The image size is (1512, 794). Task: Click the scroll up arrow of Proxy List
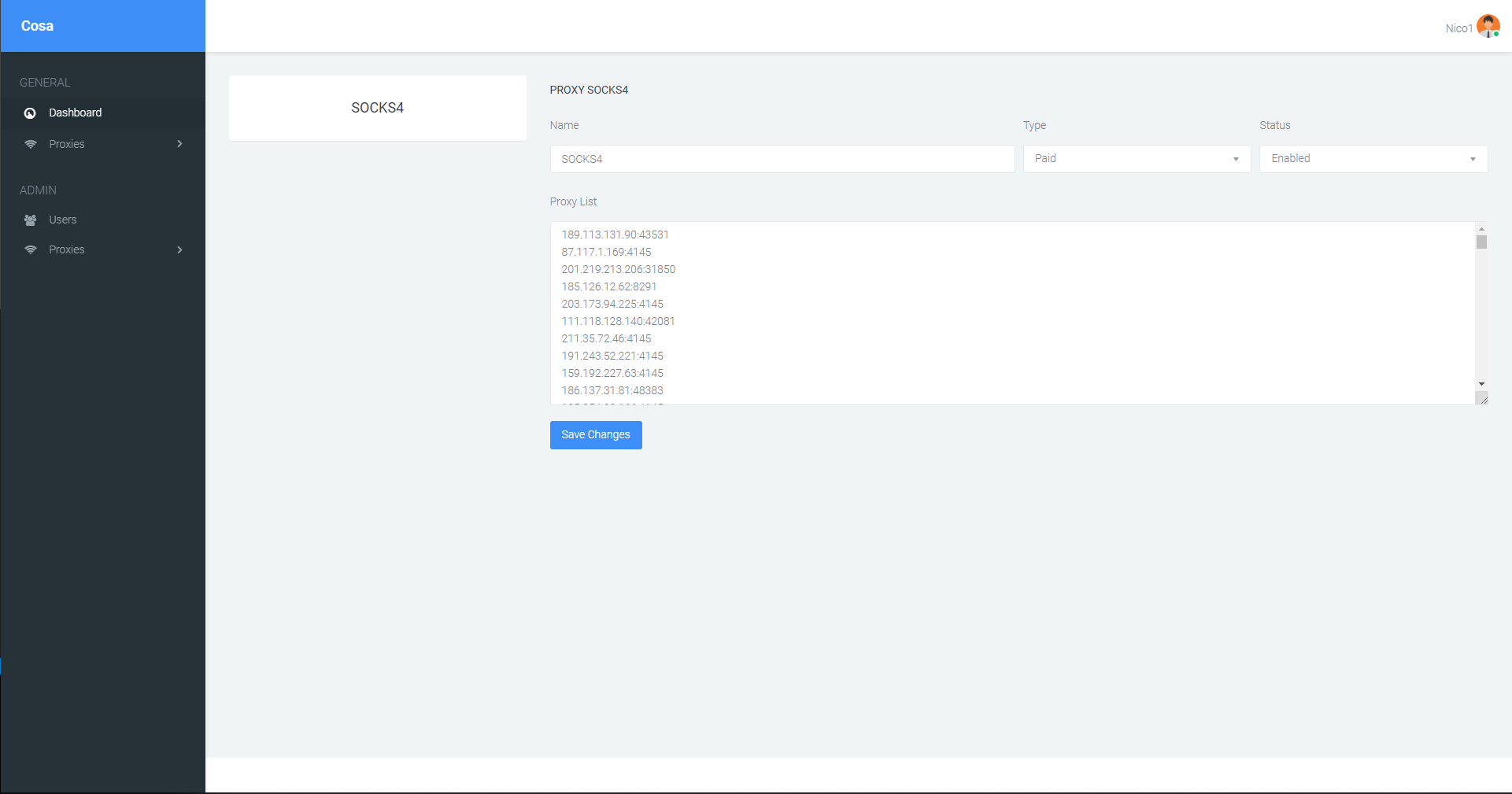pyautogui.click(x=1481, y=229)
